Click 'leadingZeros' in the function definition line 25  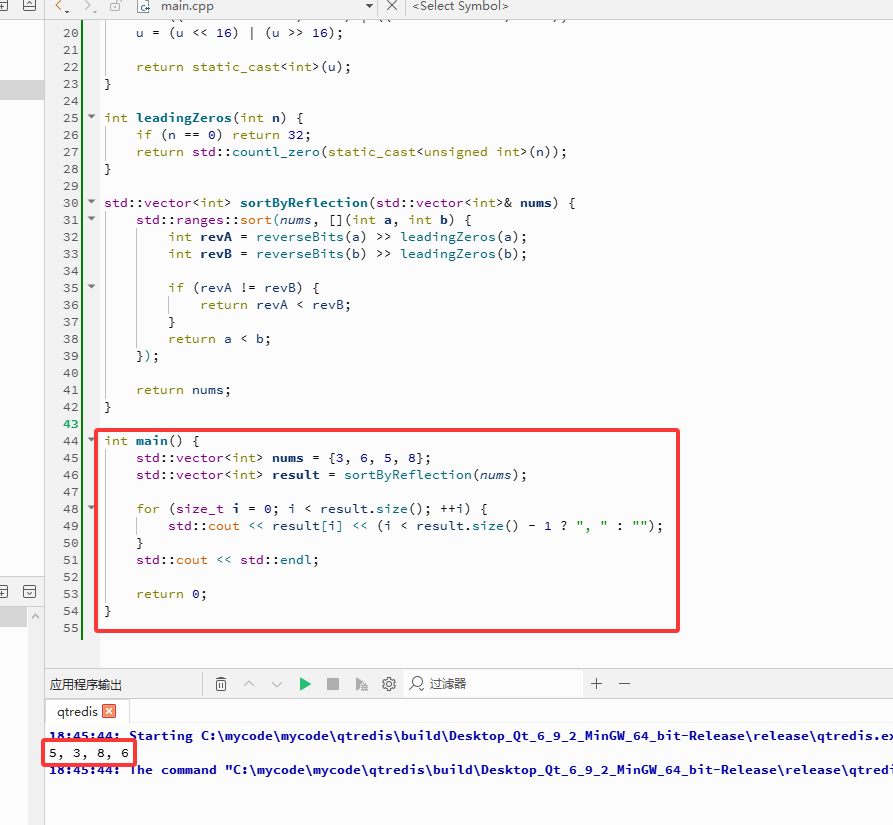click(183, 118)
